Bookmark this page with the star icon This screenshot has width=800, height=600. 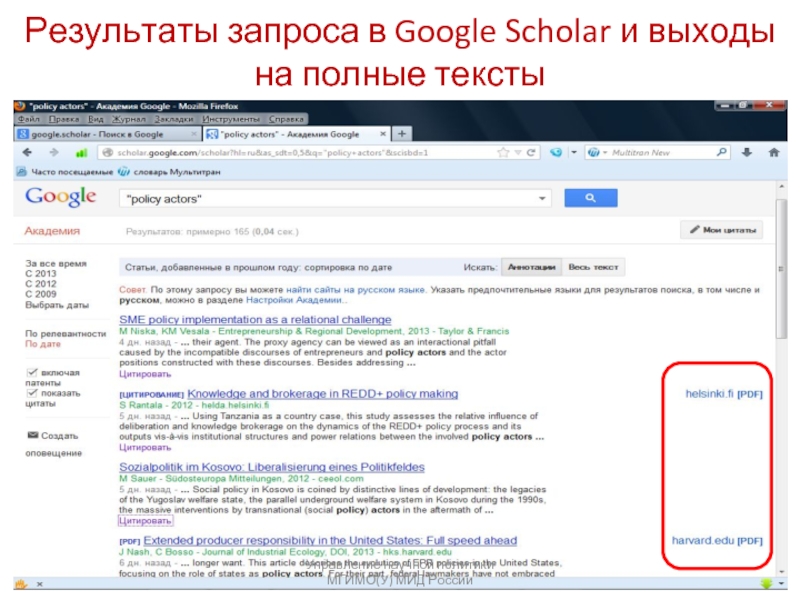pos(503,152)
